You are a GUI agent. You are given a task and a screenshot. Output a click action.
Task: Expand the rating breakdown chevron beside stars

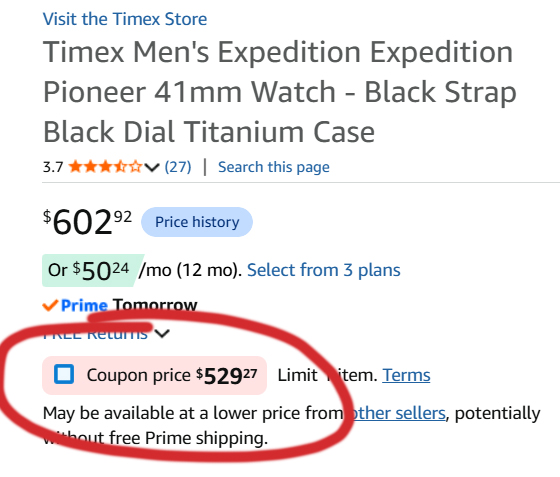[152, 167]
